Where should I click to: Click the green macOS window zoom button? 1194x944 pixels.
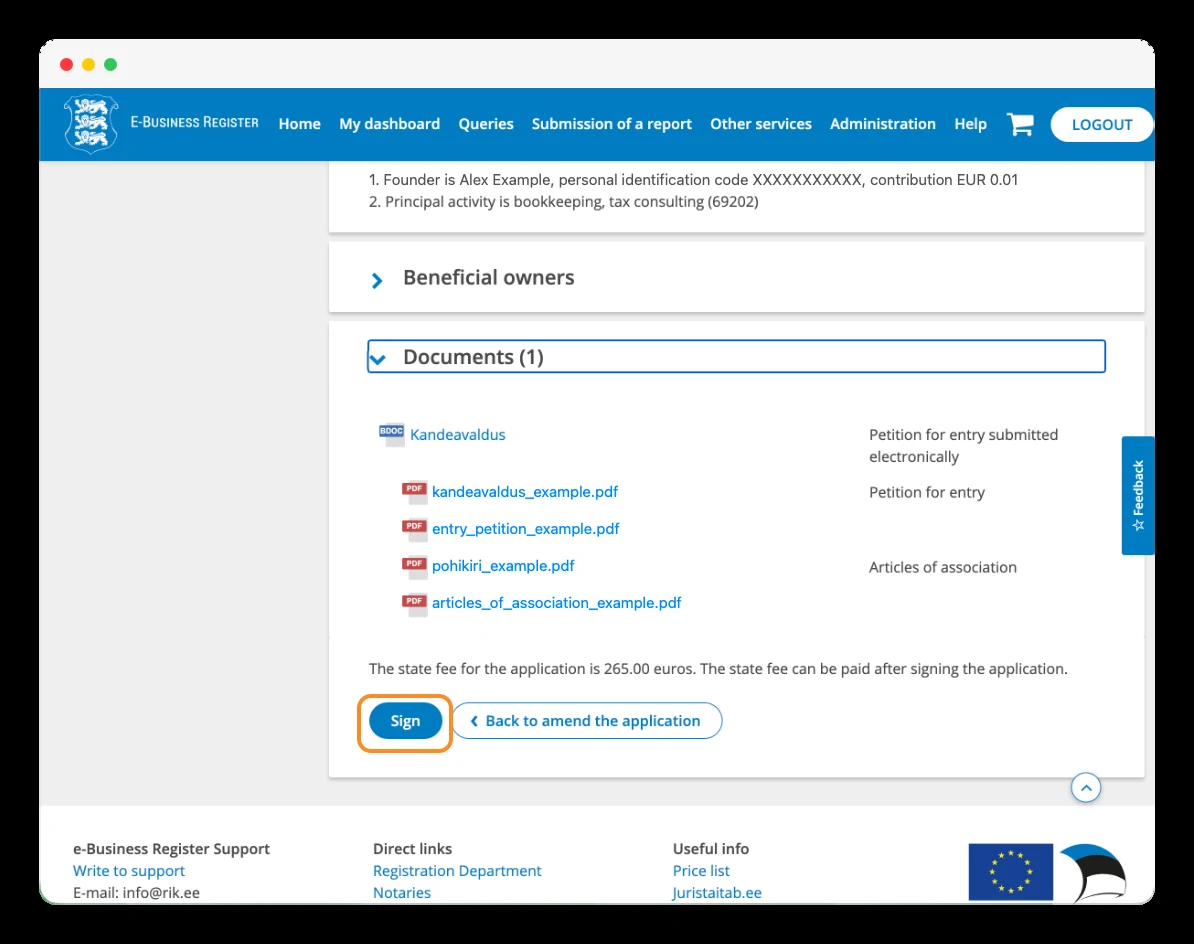(x=110, y=65)
